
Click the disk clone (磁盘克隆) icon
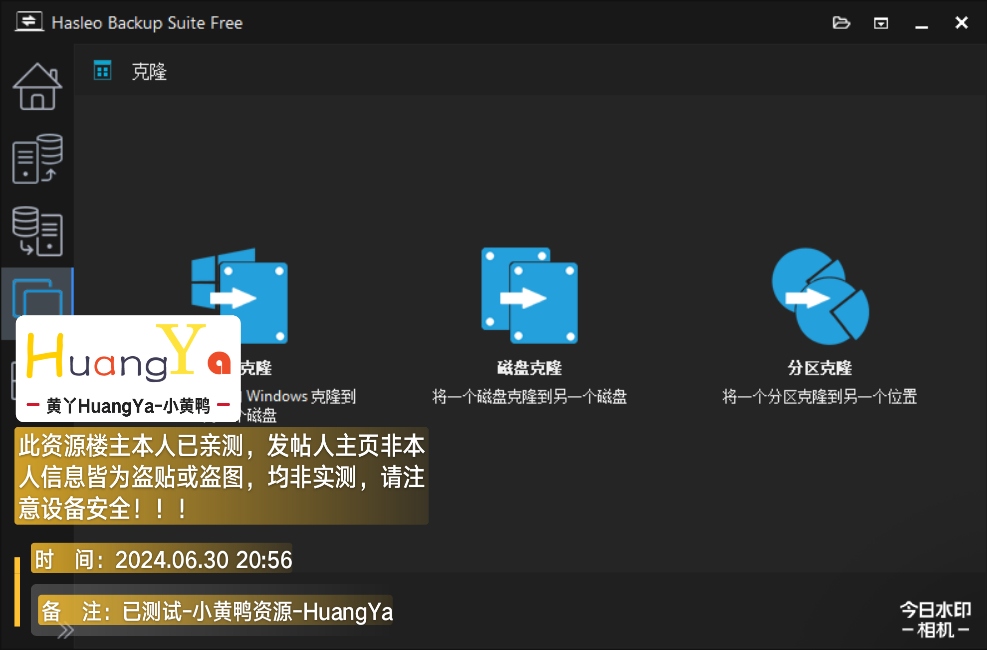tap(529, 290)
